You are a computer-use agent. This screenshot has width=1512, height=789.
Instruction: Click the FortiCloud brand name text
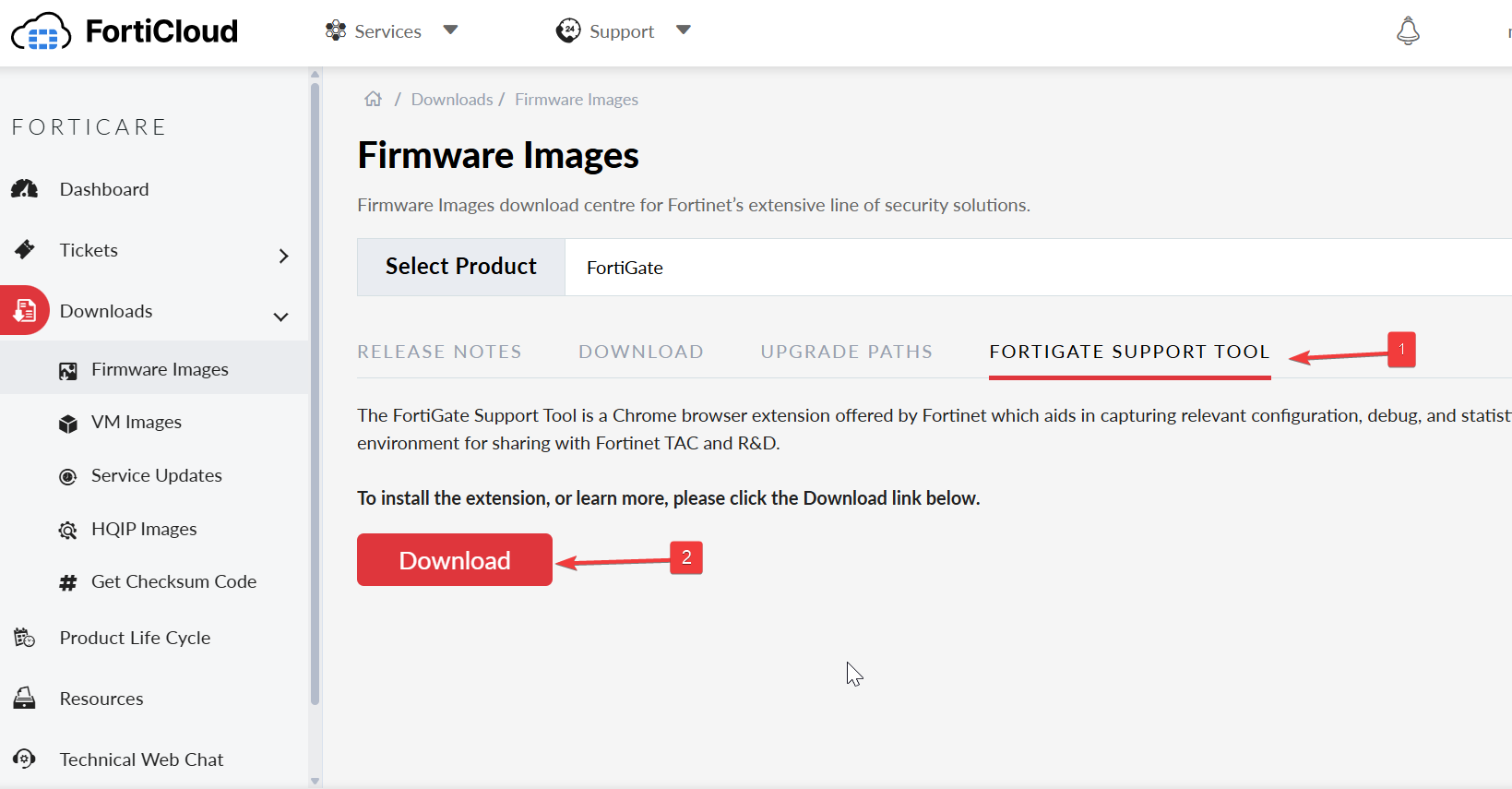(x=161, y=31)
